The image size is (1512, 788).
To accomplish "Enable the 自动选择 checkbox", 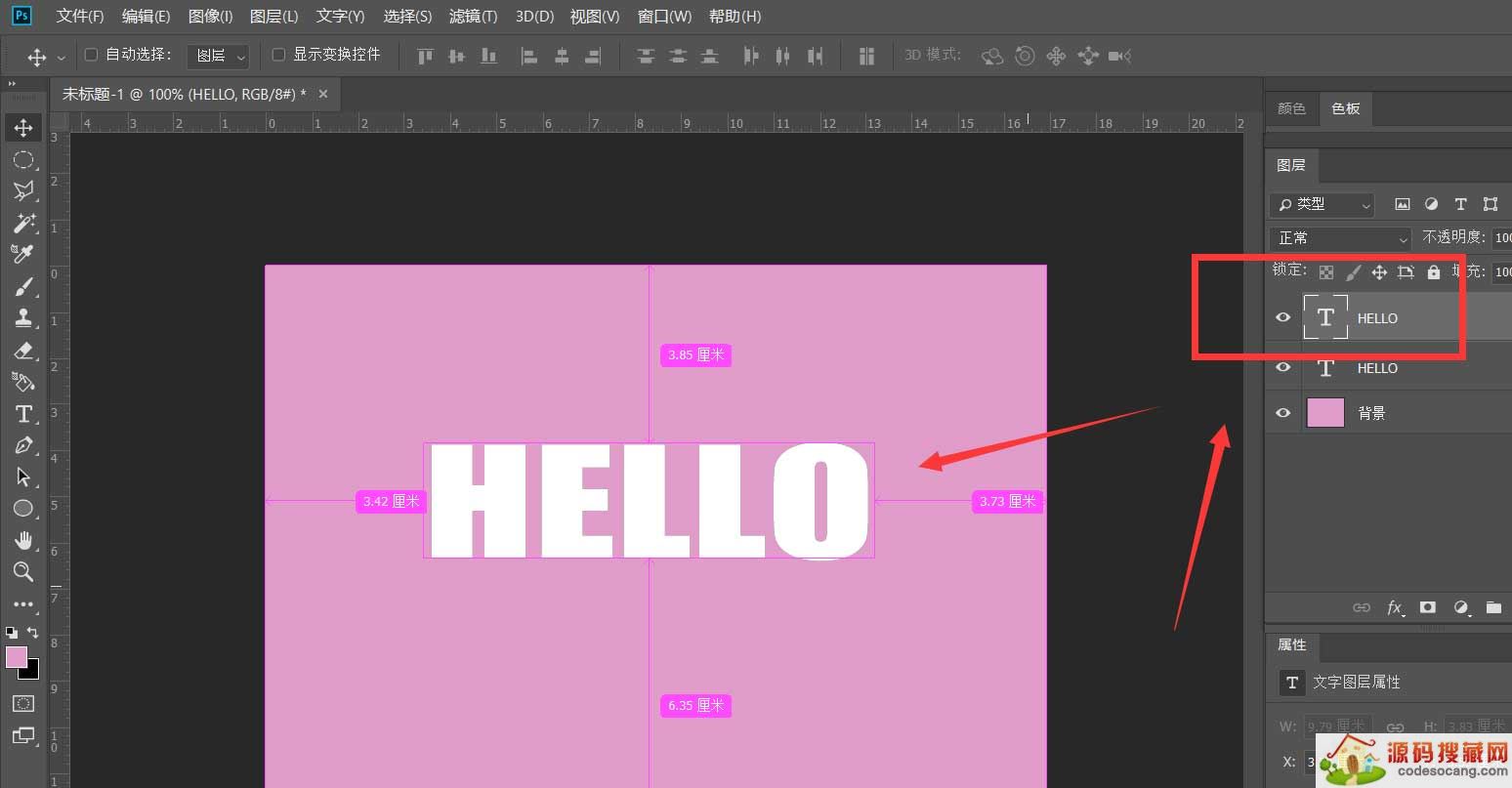I will 92,55.
